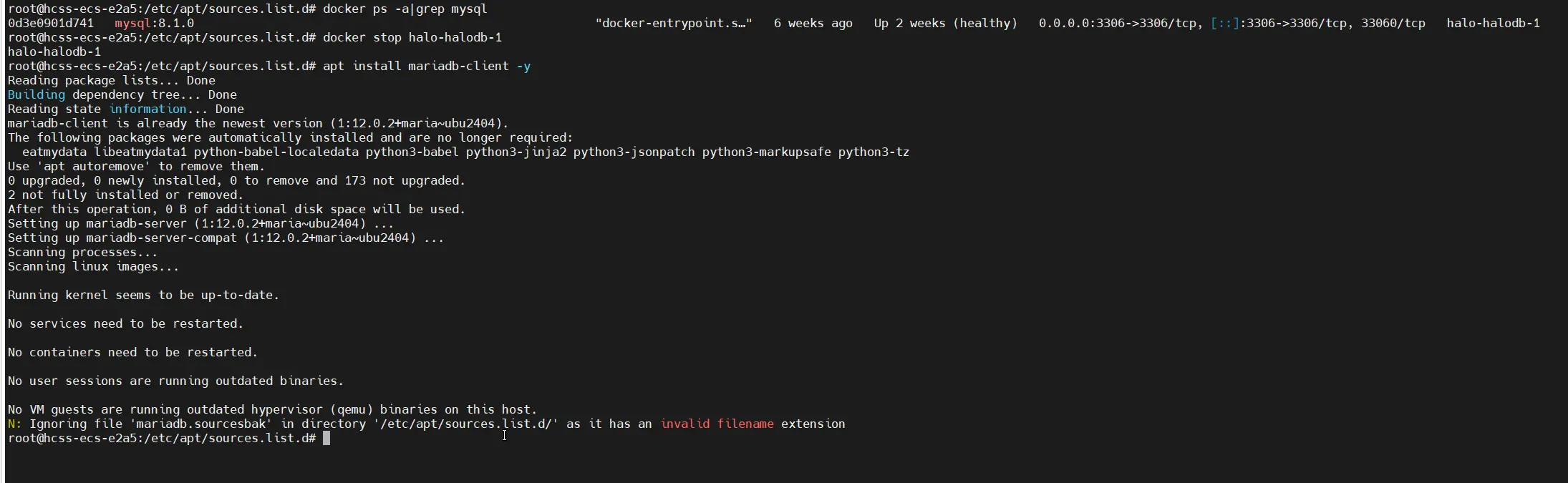Click the red "invalid filename" text

(717, 424)
